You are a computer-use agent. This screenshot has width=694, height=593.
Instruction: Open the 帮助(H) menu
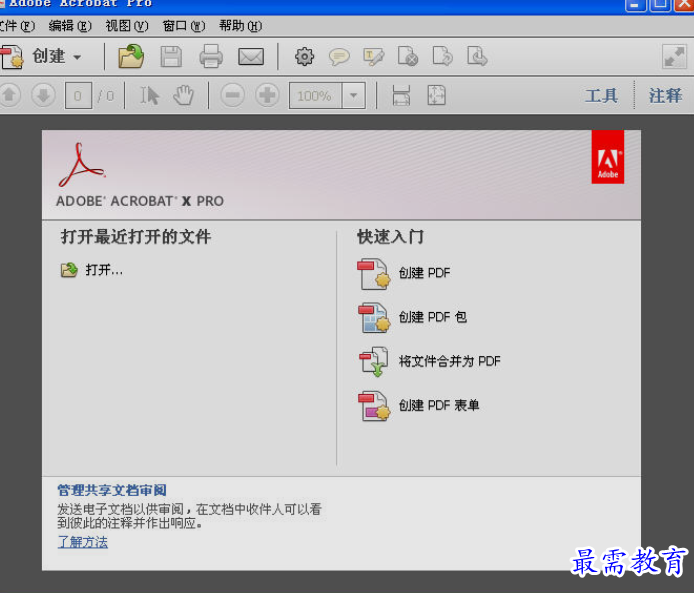pos(240,26)
